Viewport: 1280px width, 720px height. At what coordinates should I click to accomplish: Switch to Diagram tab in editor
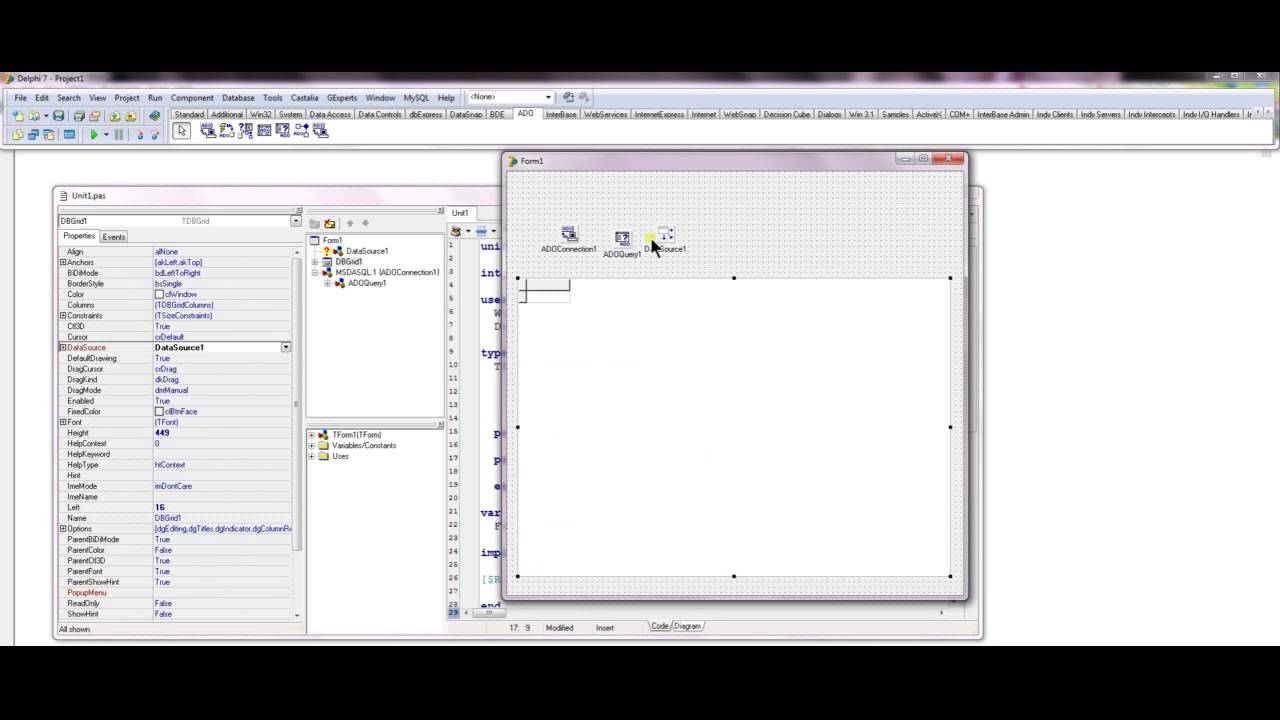688,626
